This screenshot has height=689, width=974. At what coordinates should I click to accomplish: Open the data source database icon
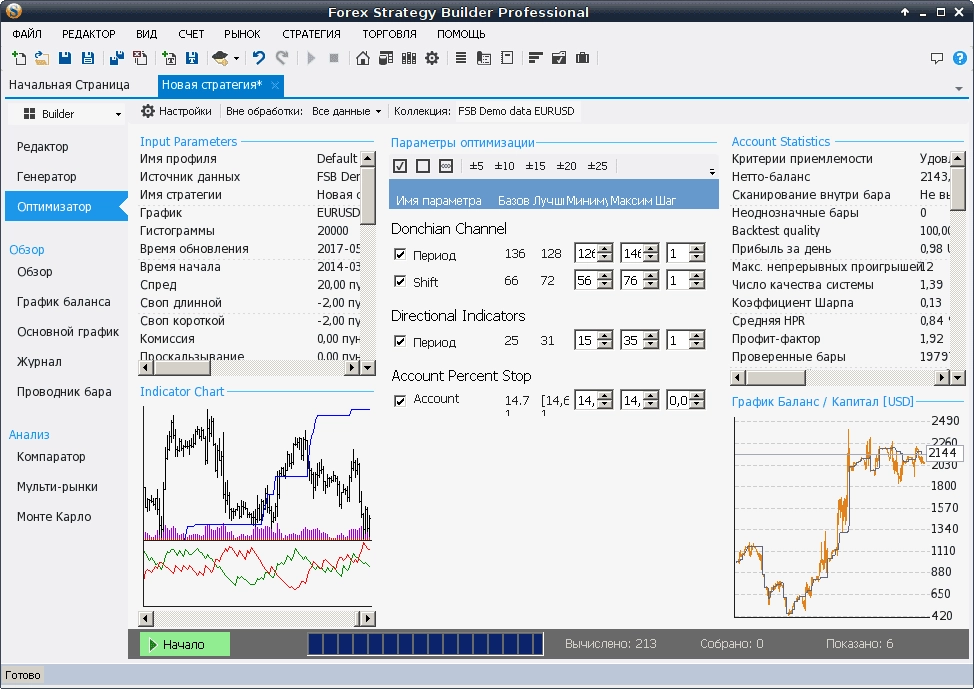point(386,58)
